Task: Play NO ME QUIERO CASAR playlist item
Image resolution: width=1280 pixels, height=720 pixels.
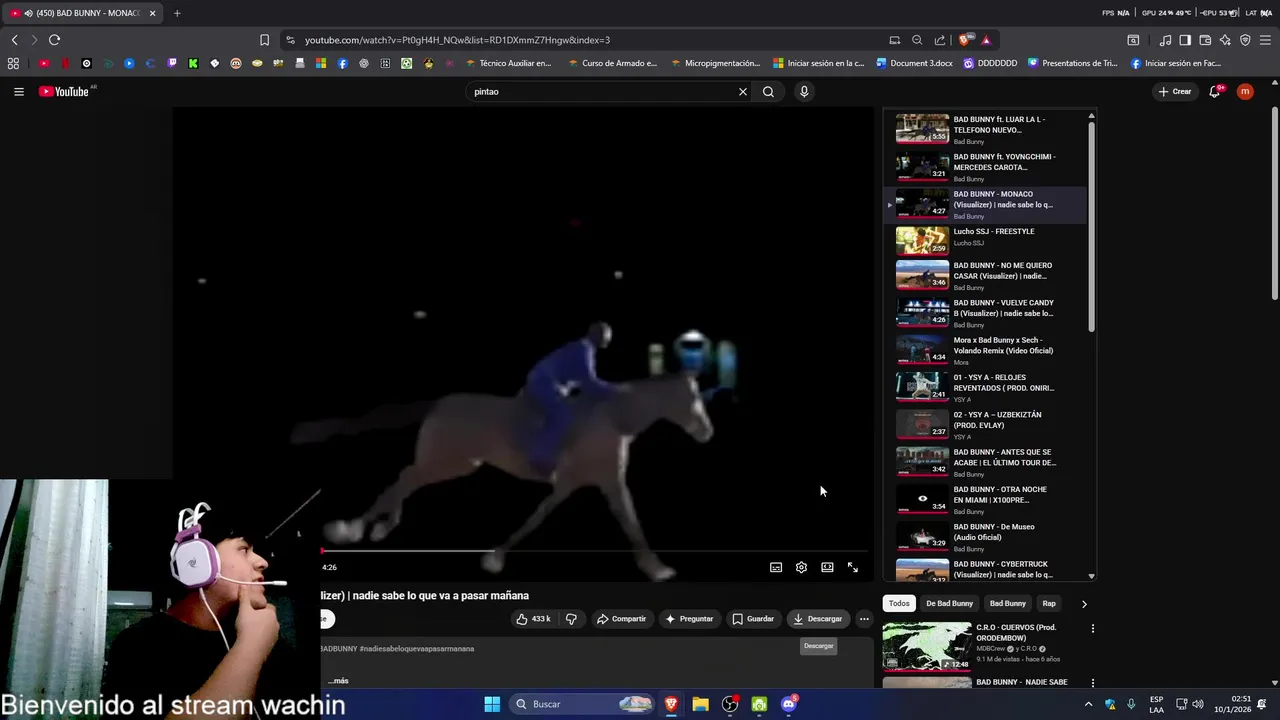Action: pos(985,276)
